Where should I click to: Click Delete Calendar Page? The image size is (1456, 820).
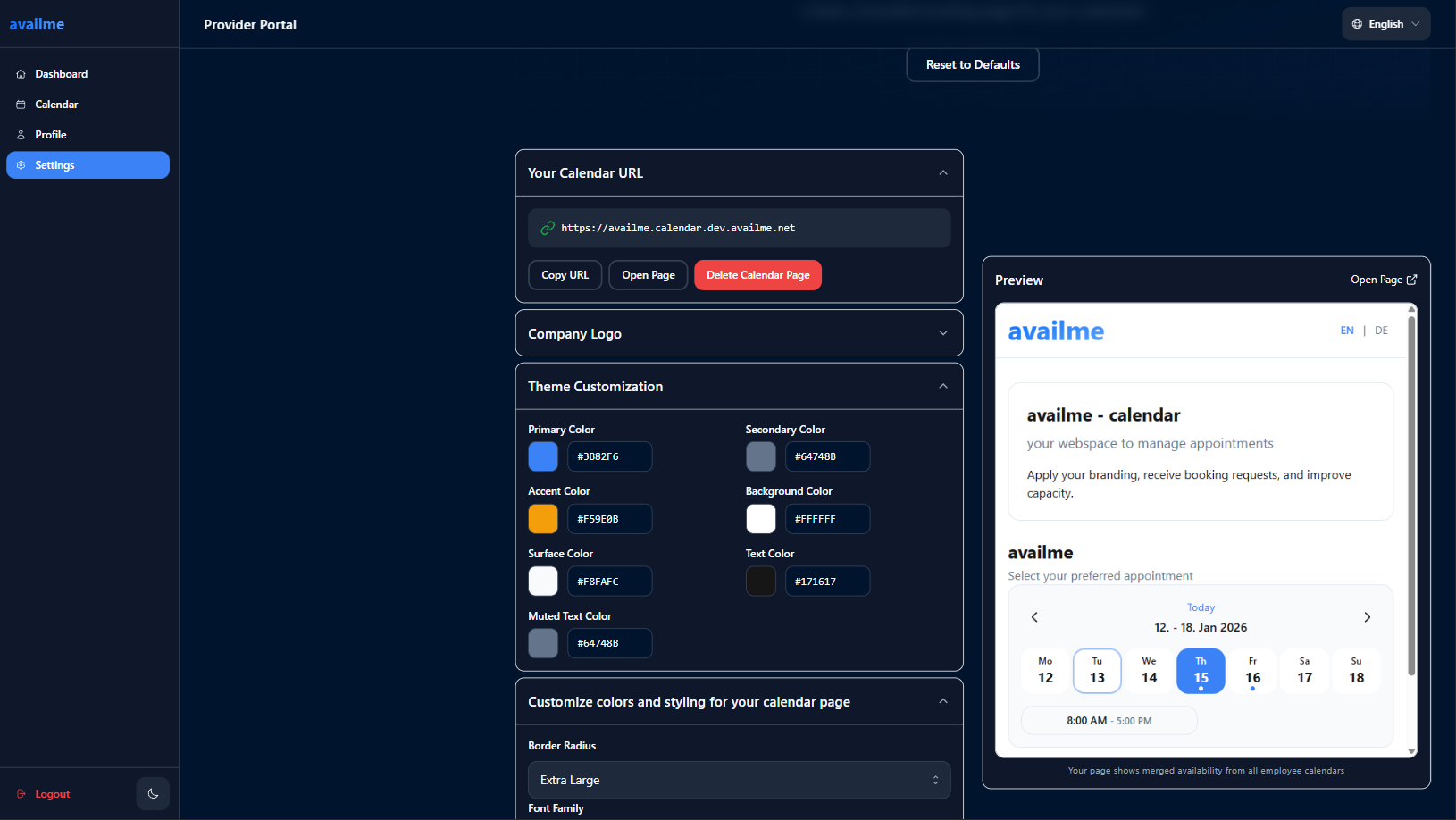tap(757, 274)
